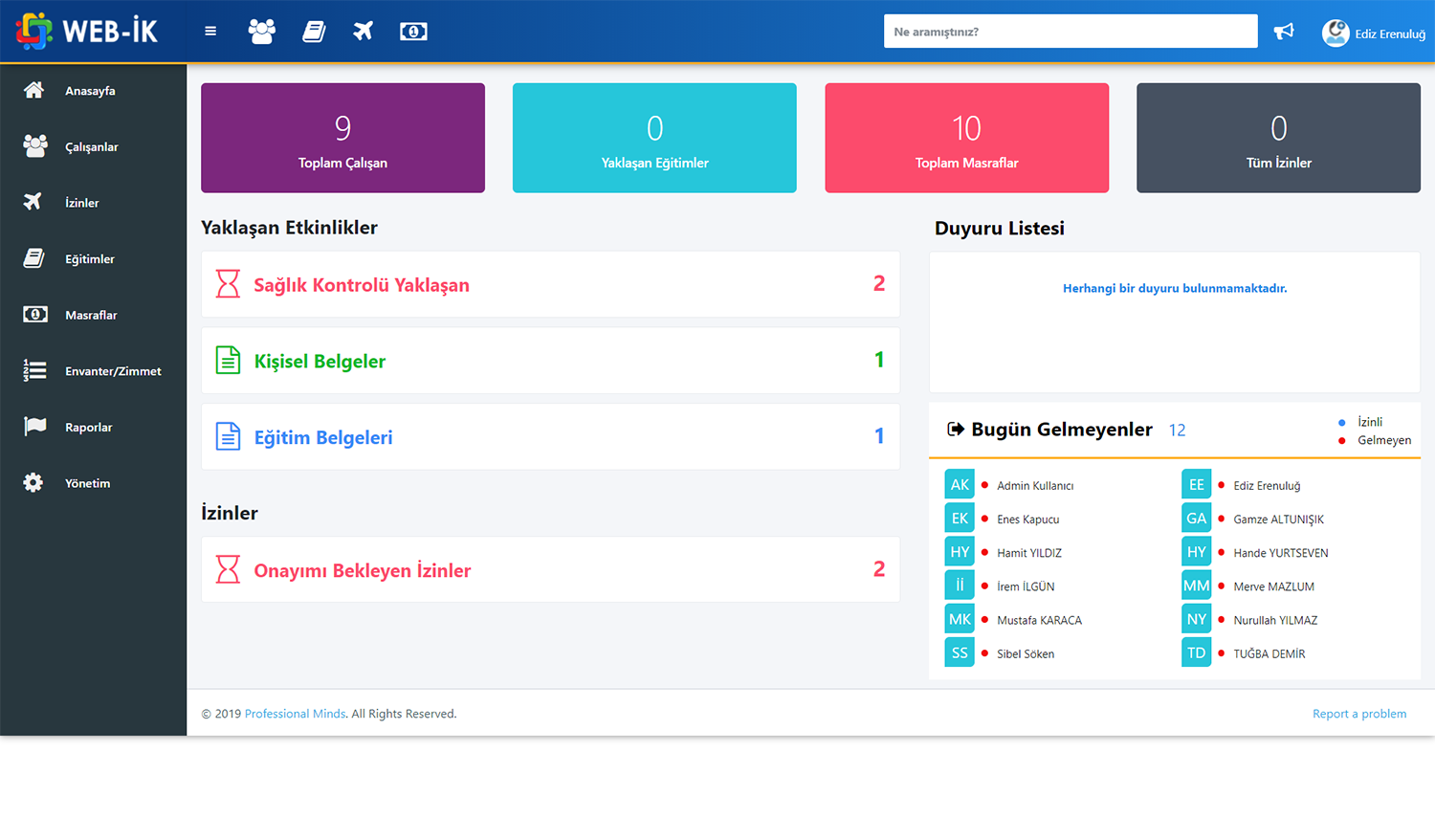This screenshot has height=840, width=1435.
Task: Click Report a problem link
Action: [1358, 714]
